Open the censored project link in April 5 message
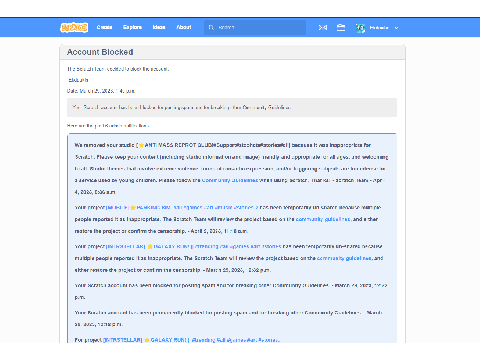Screen dimensions: 480x360 pyautogui.click(x=182, y=207)
